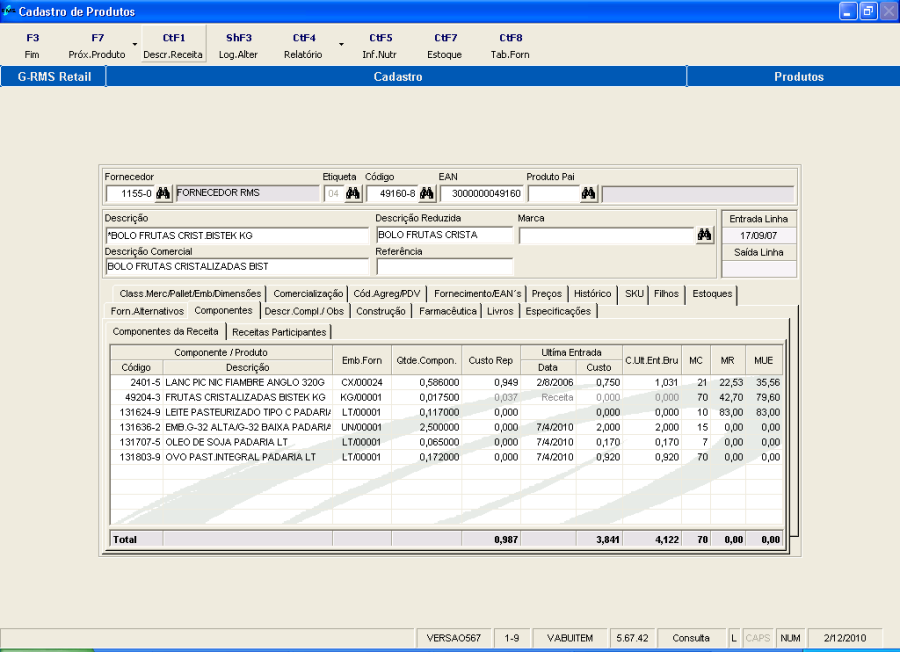Open the CtF5 Inf.Nutr toolbar button
900x652 pixels.
[x=380, y=46]
